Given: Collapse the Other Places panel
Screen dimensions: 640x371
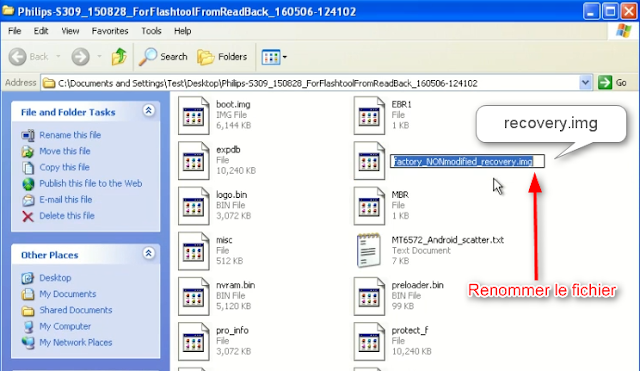Looking at the screenshot, I should [x=149, y=253].
